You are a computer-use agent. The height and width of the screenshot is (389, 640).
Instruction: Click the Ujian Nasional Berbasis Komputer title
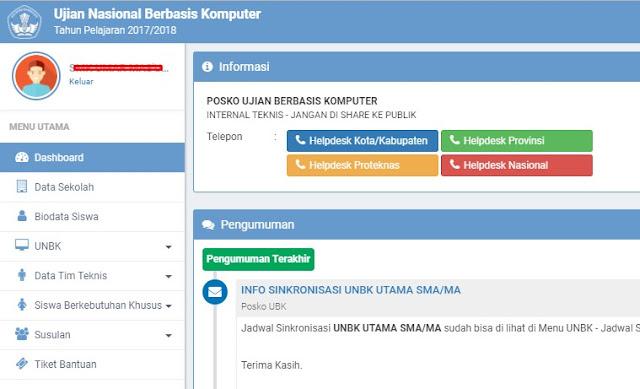[157, 14]
